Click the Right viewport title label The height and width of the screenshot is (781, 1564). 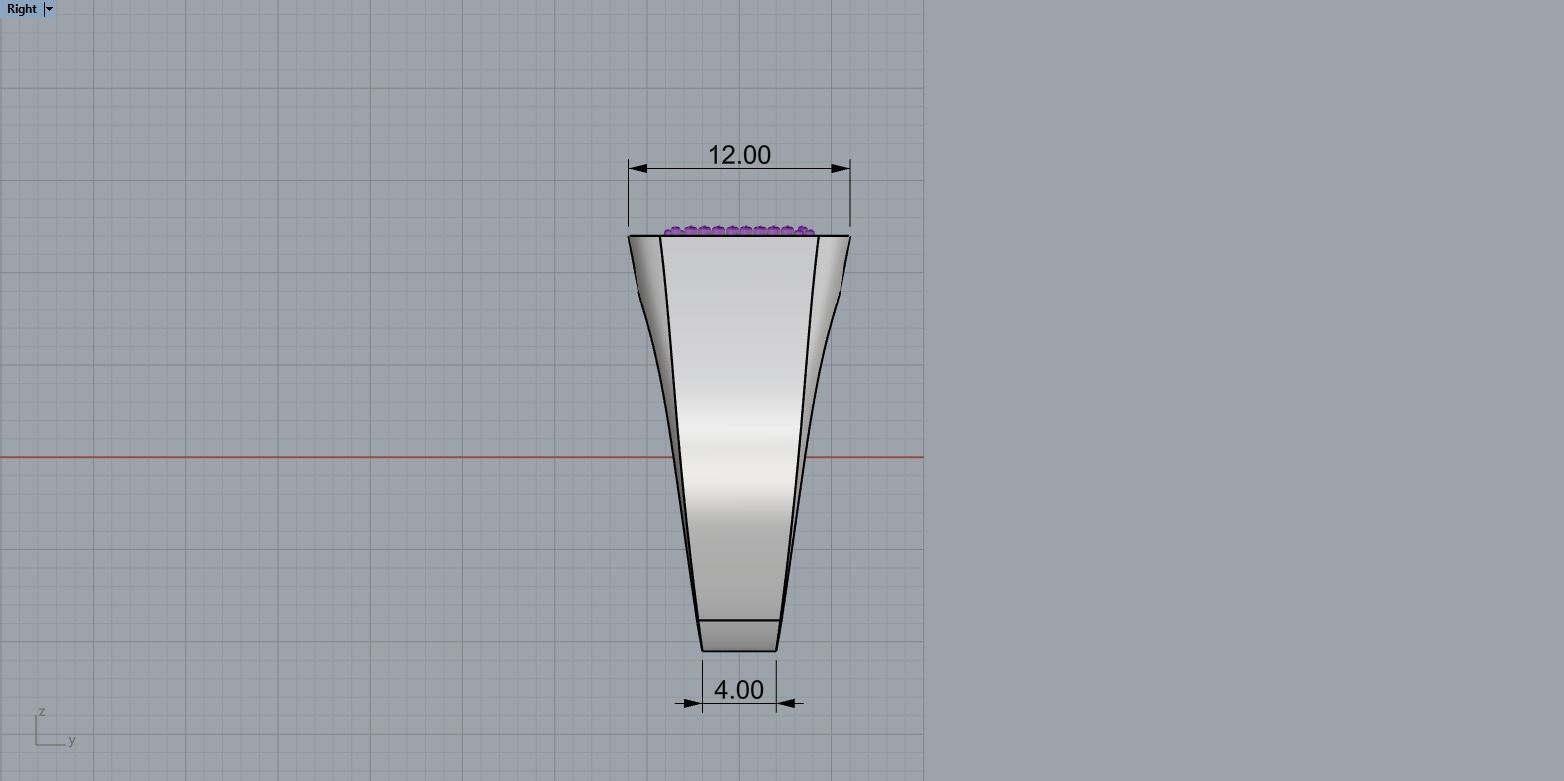21,9
